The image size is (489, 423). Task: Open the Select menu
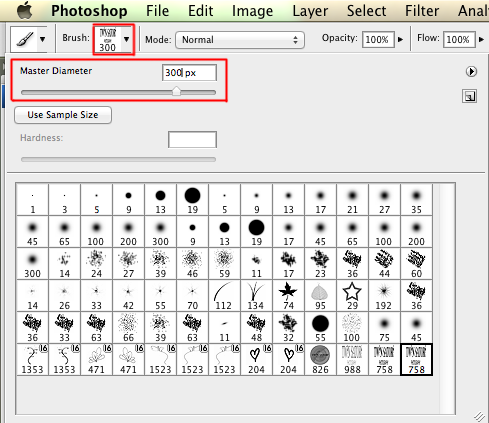tap(366, 11)
